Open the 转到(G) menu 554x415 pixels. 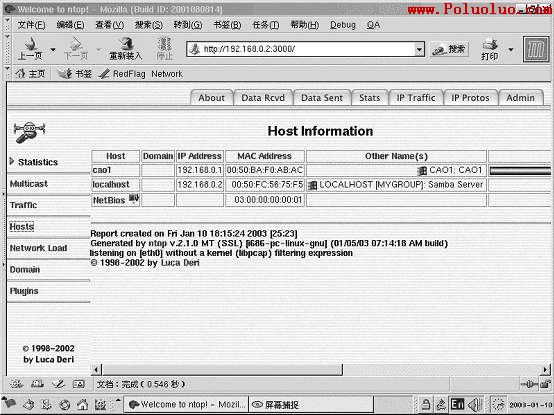[188, 25]
